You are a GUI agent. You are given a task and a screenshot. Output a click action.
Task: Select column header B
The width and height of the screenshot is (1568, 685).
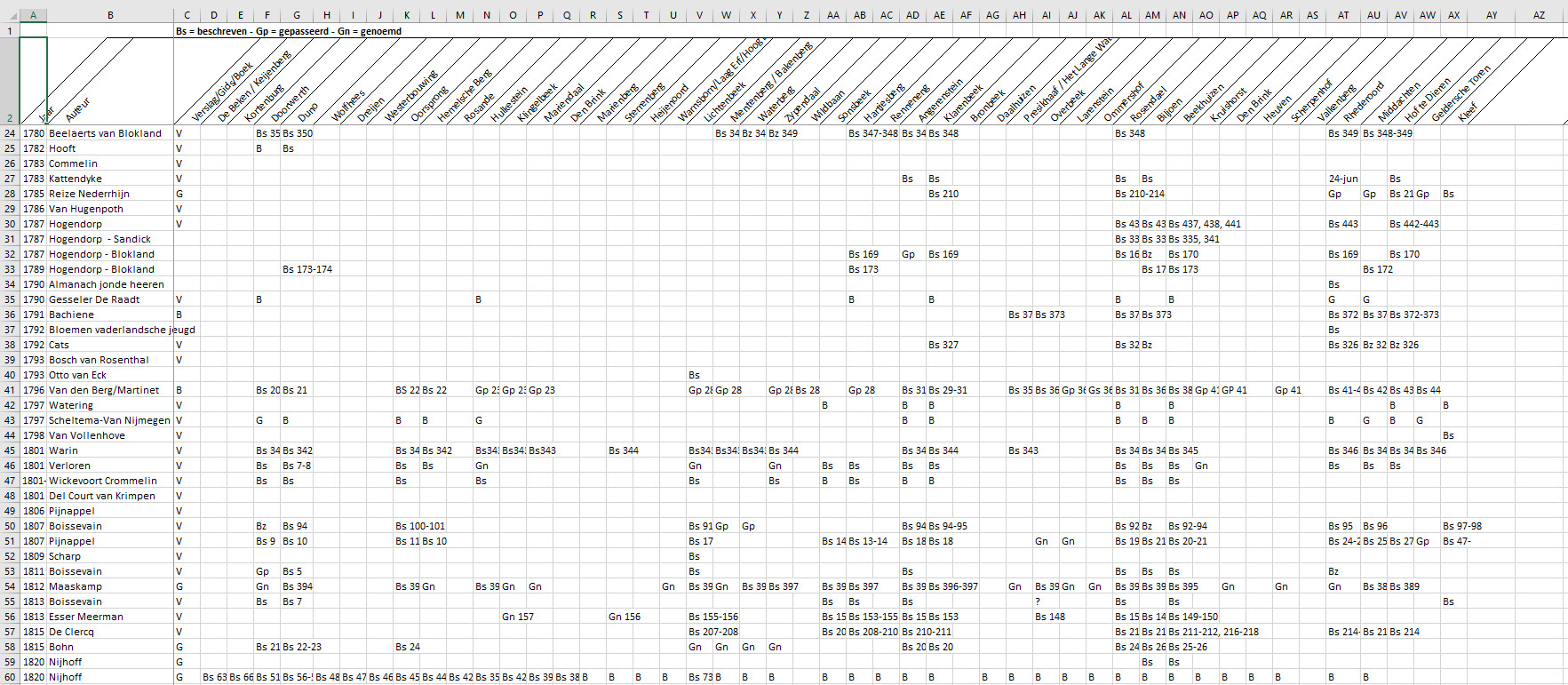click(110, 14)
